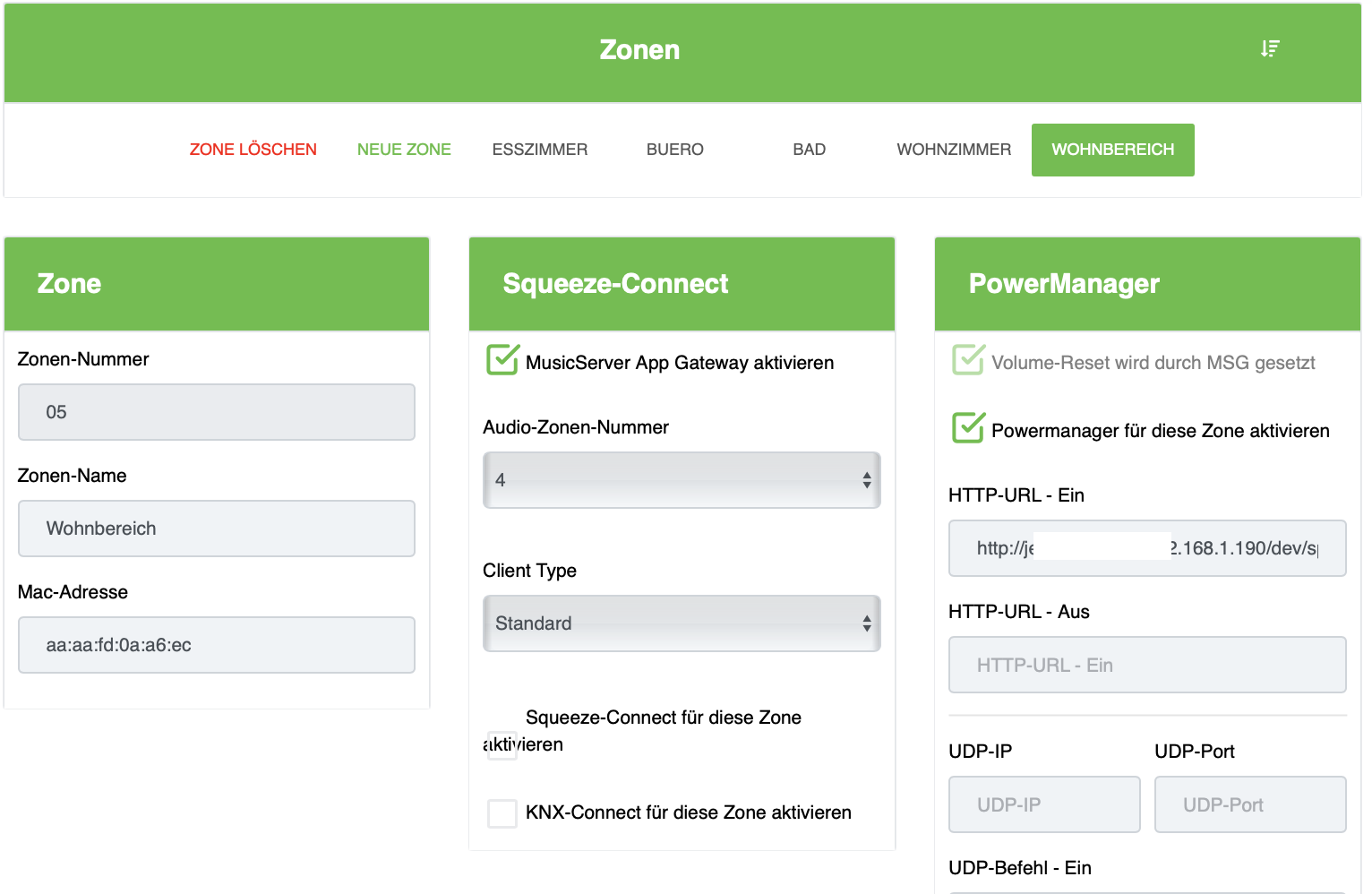Click ZONE LÖSCHEN to delete zone
This screenshot has width=1372, height=894.
click(x=253, y=150)
